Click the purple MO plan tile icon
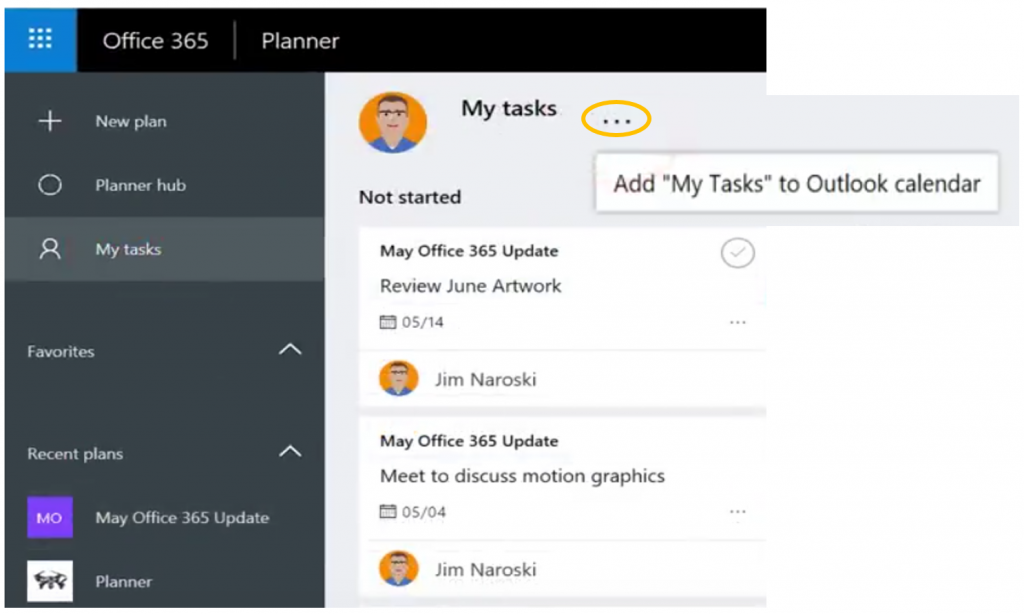The image size is (1024, 614). tap(50, 517)
